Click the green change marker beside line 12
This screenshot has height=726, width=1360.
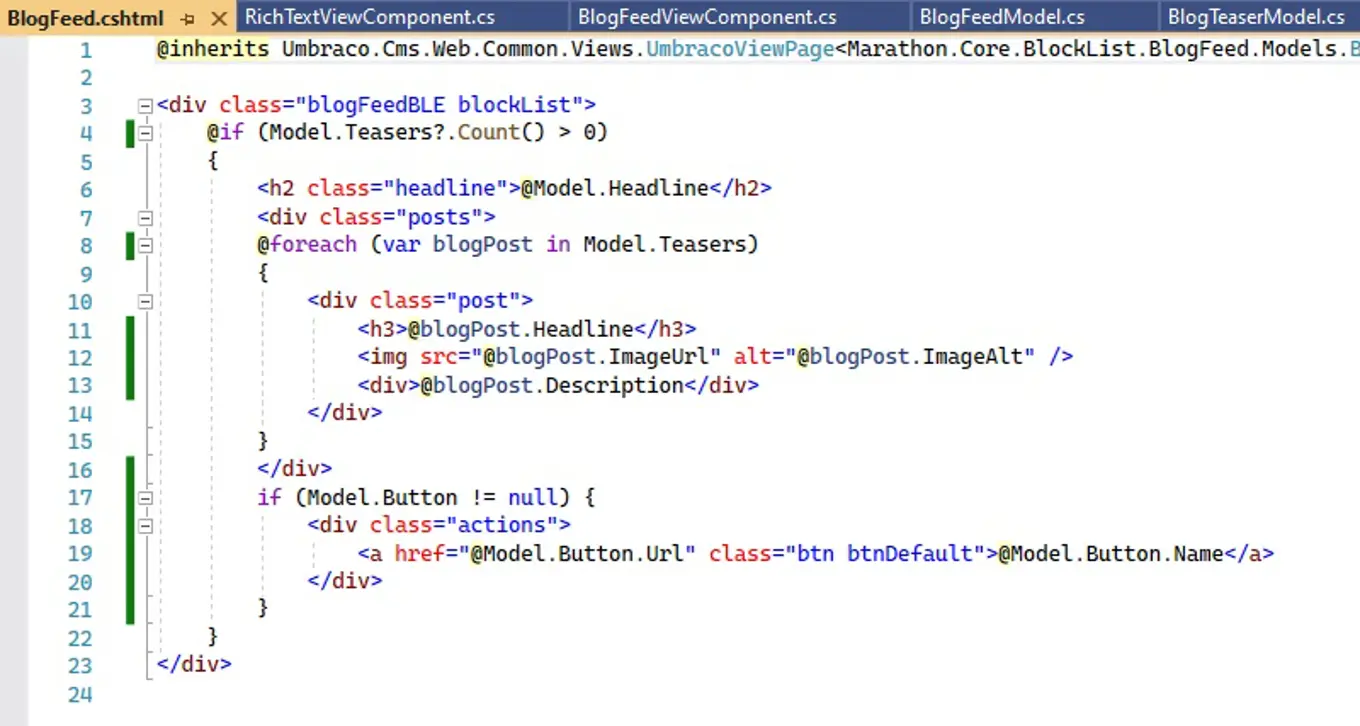pyautogui.click(x=130, y=357)
